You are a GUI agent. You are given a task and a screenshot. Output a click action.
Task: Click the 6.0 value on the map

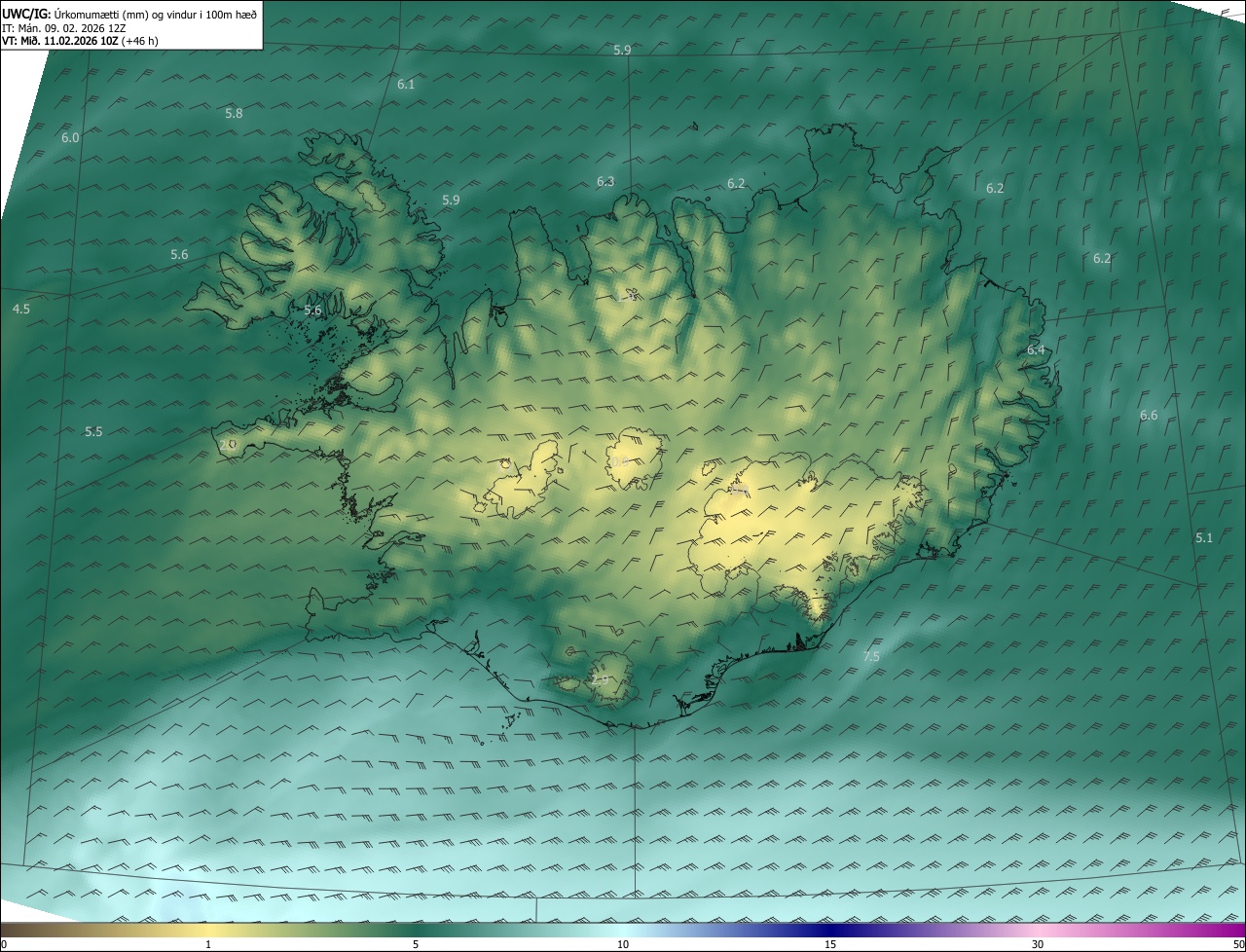click(70, 138)
